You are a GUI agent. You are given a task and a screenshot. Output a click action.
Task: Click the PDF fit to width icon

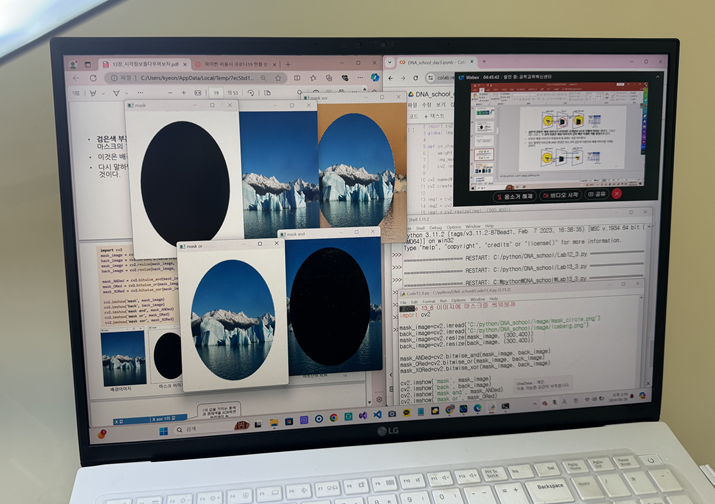198,93
